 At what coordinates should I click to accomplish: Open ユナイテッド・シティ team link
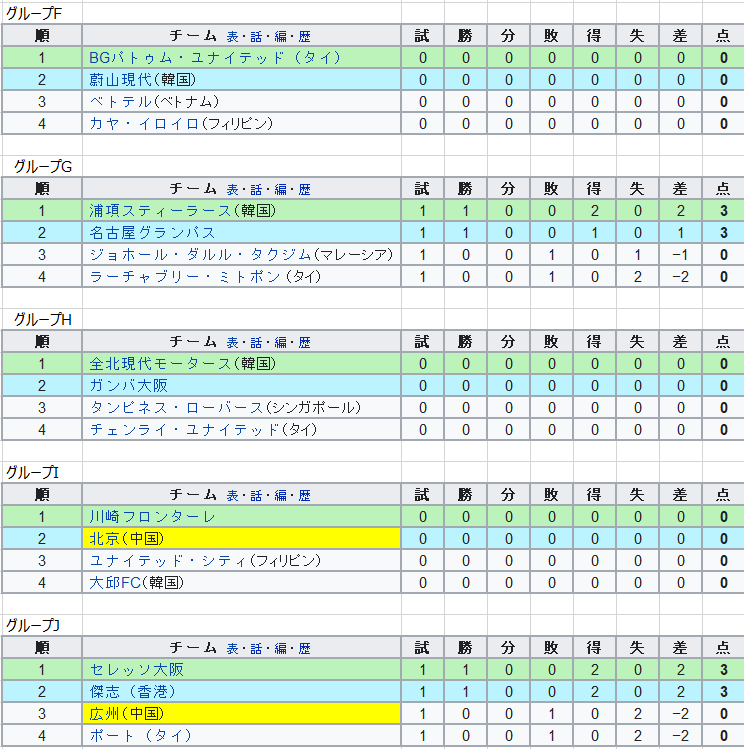(x=168, y=560)
